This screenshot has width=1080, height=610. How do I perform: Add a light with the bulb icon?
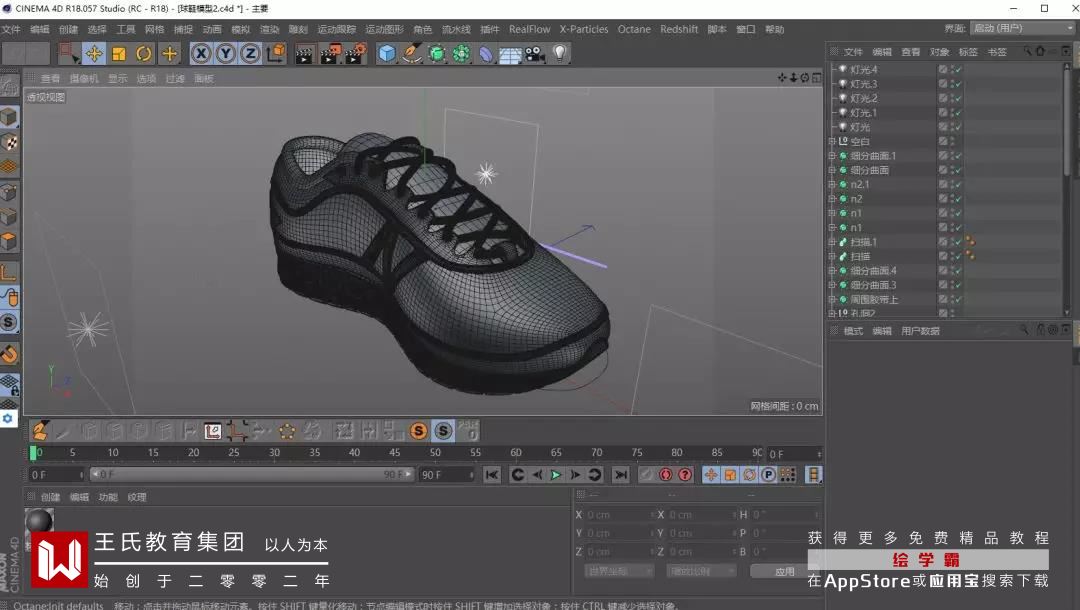(560, 54)
